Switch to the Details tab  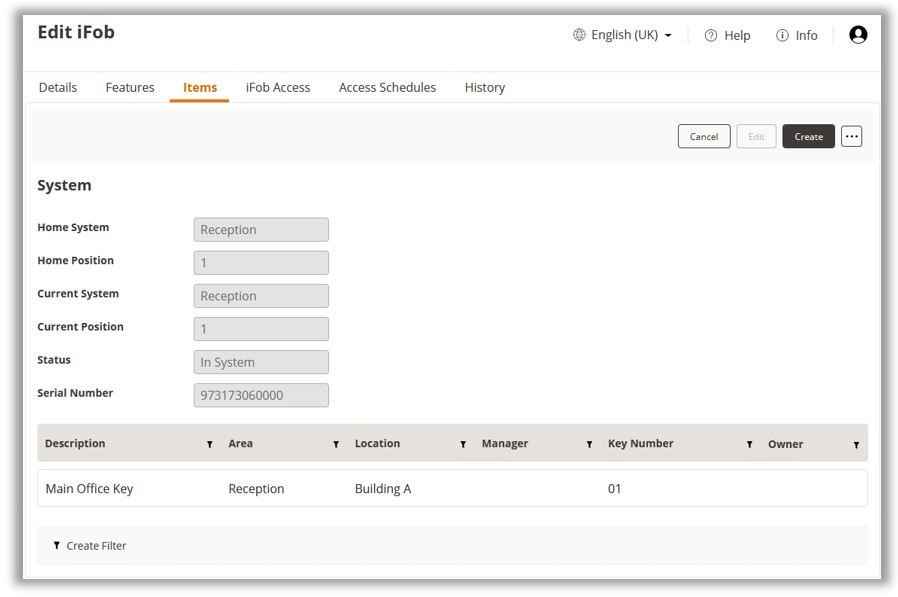click(58, 88)
